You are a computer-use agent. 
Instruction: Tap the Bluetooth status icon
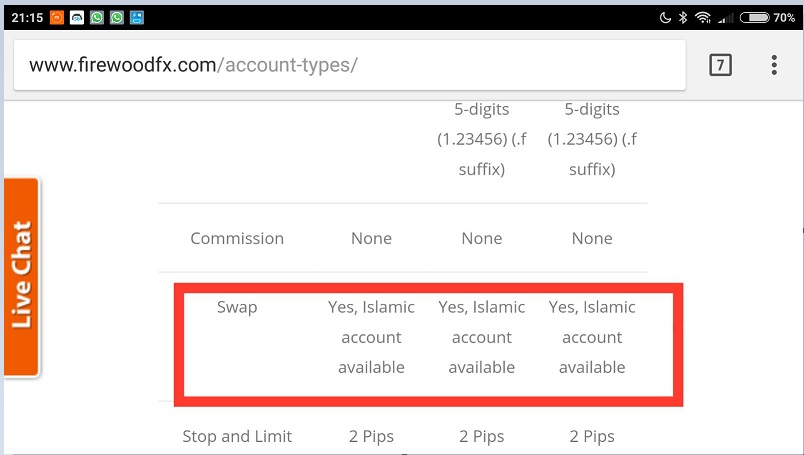coord(684,17)
